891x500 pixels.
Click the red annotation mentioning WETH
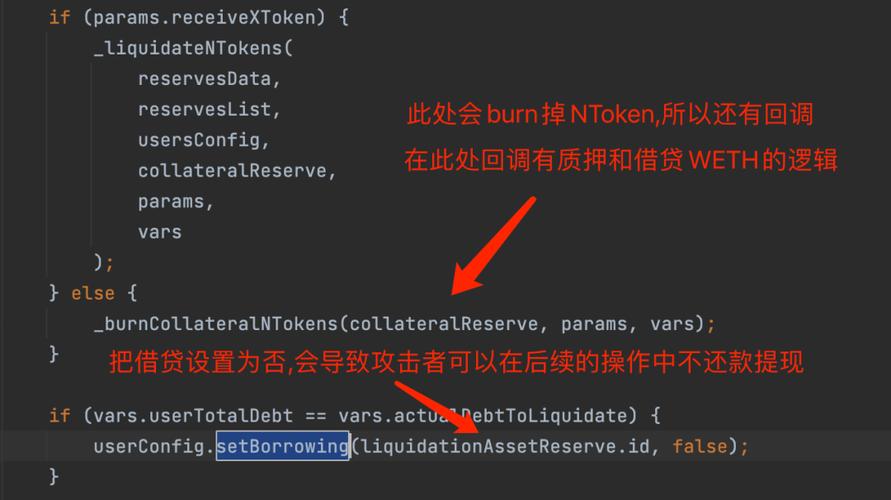coord(621,160)
